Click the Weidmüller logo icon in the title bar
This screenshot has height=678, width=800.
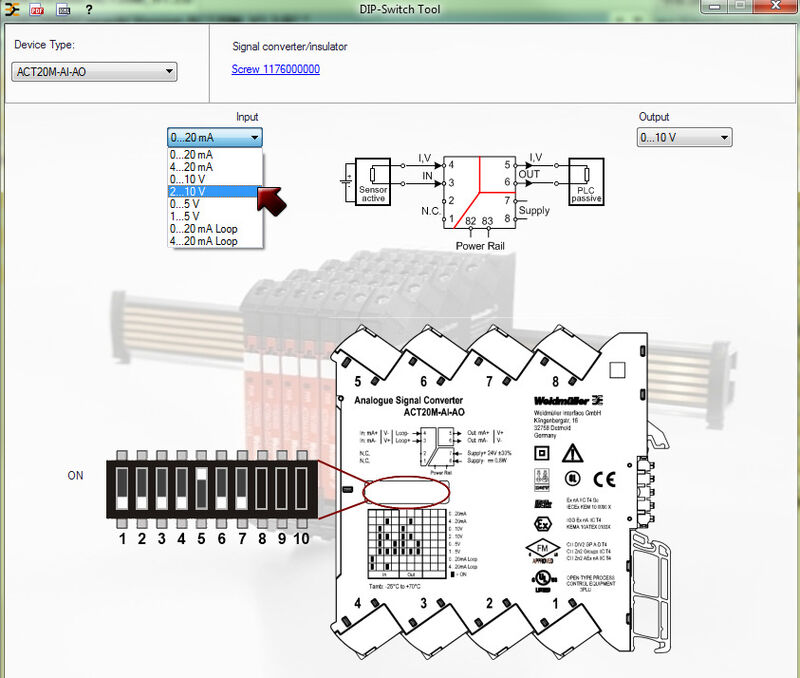click(x=14, y=9)
